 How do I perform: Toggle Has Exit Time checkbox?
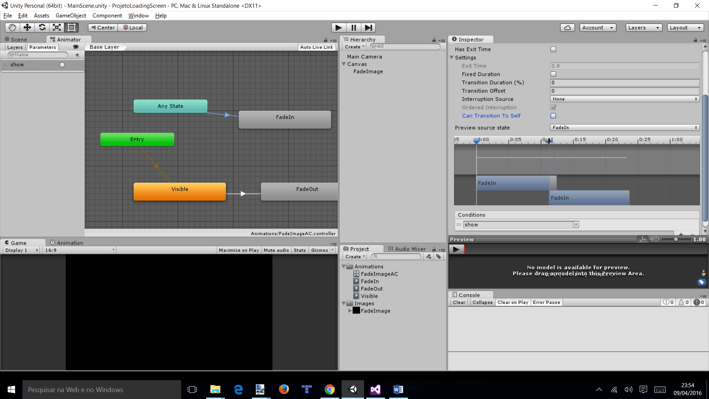pos(553,49)
